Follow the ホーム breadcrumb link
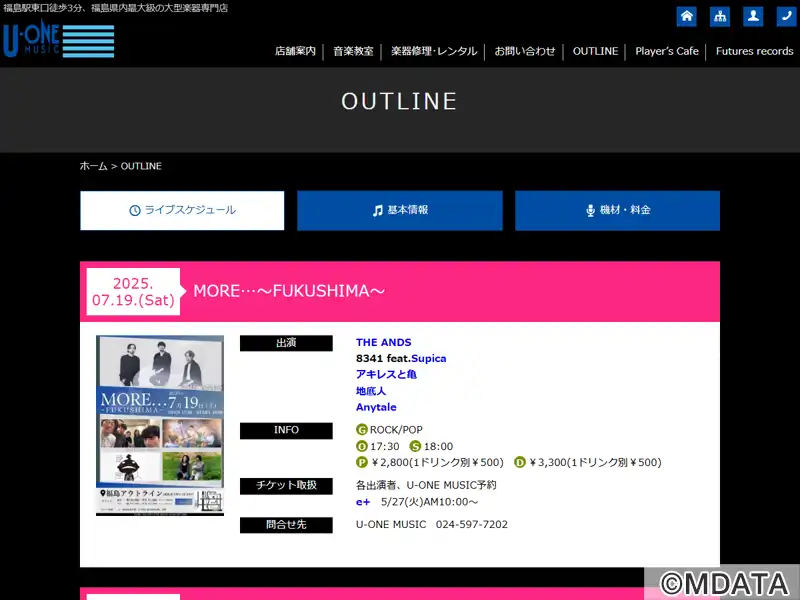800x600 pixels. pyautogui.click(x=93, y=166)
